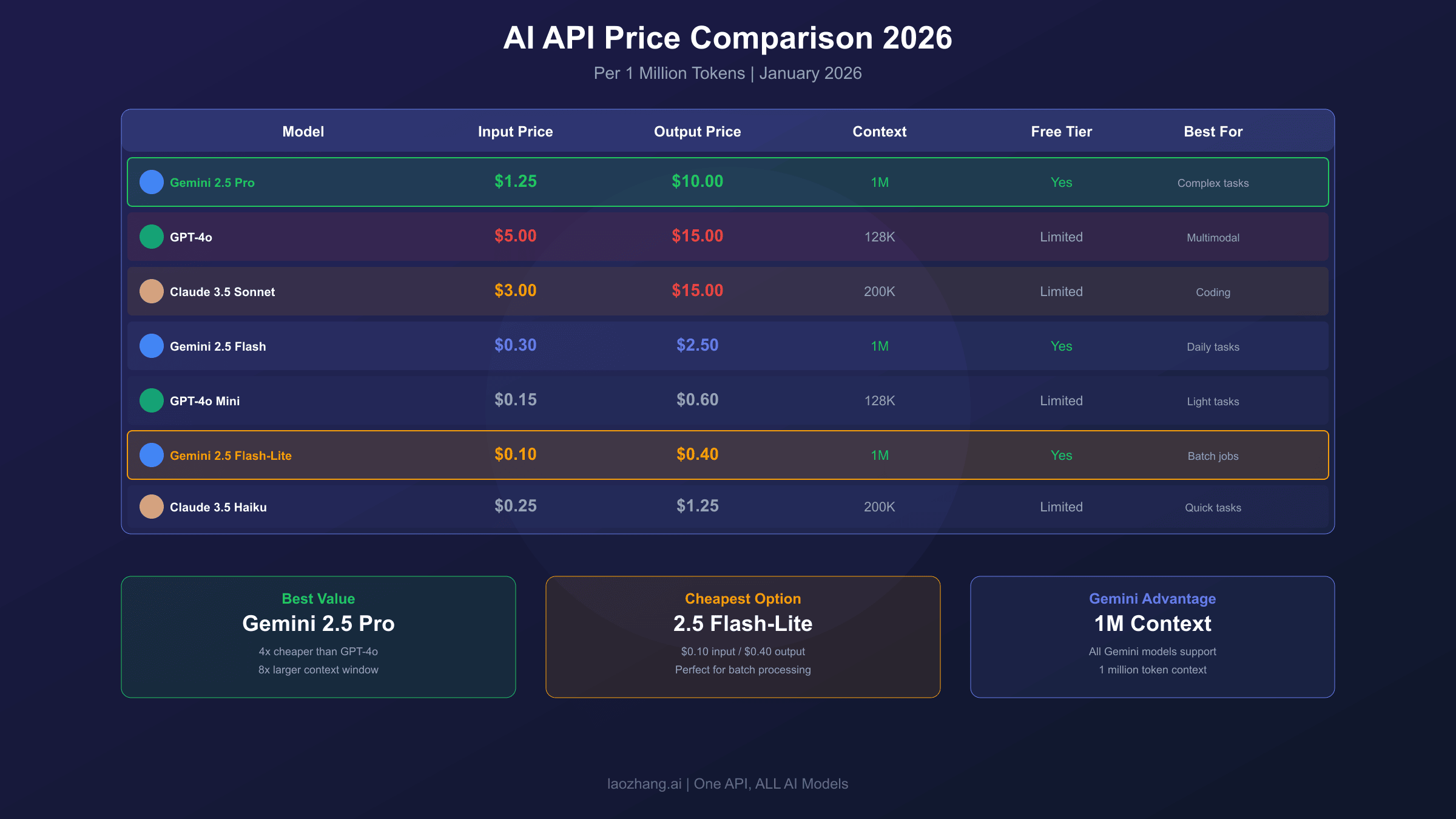
Task: Click the tan icon beside Claude 3.5 Sonnet
Action: pyautogui.click(x=152, y=291)
